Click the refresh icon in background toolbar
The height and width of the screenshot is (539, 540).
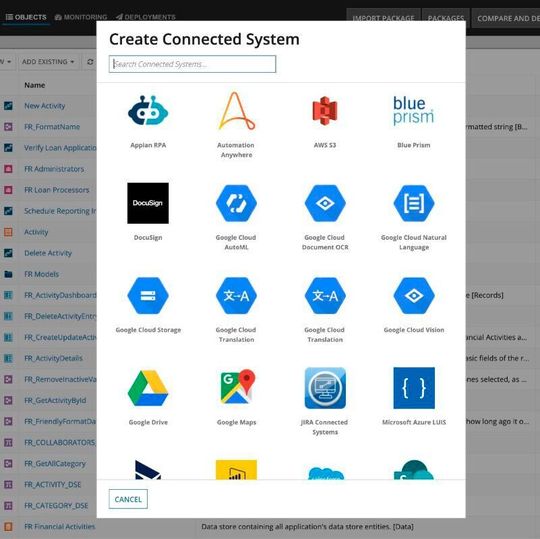(90, 62)
